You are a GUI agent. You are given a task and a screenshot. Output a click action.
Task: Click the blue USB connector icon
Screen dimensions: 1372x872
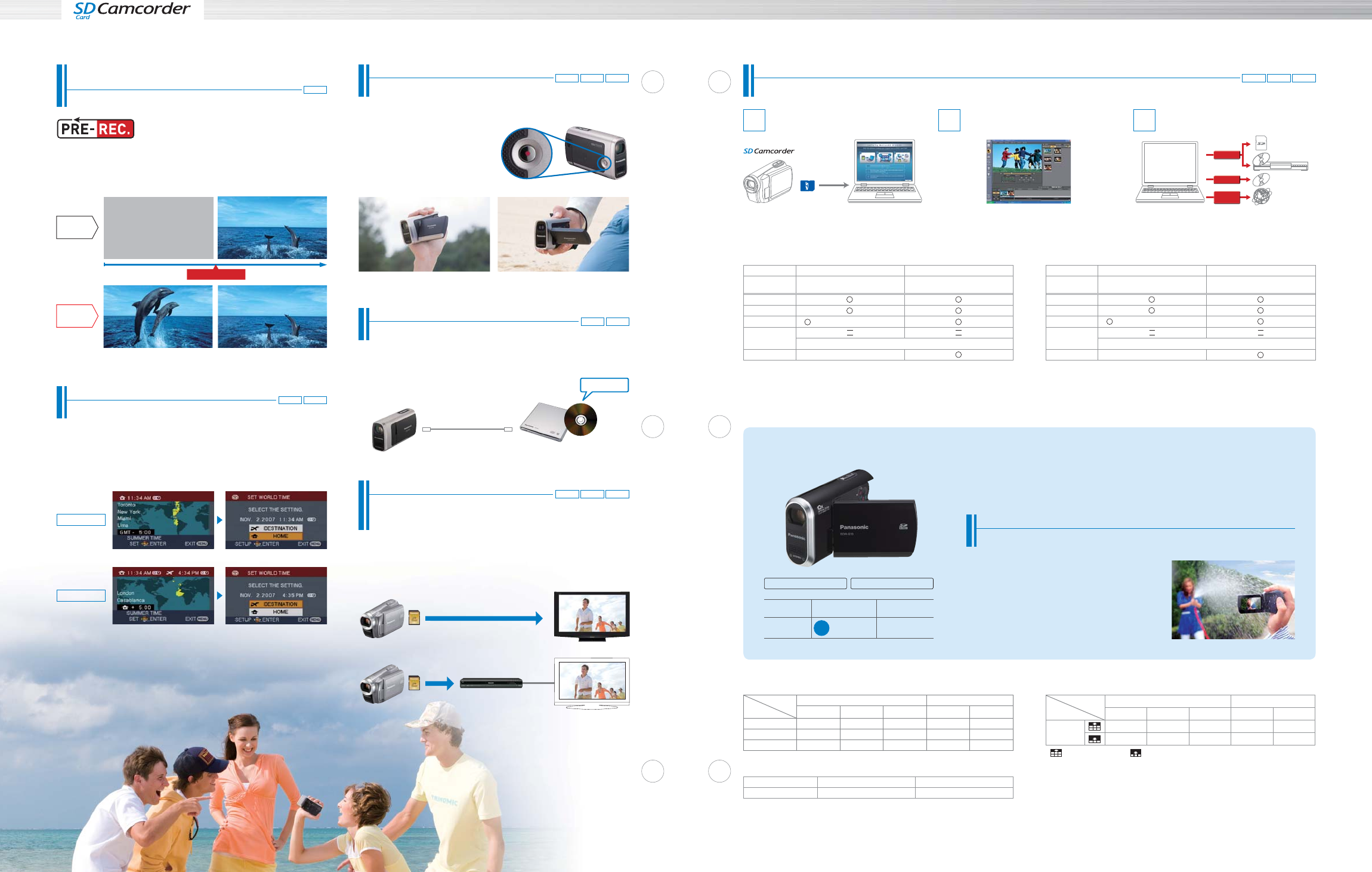click(806, 186)
